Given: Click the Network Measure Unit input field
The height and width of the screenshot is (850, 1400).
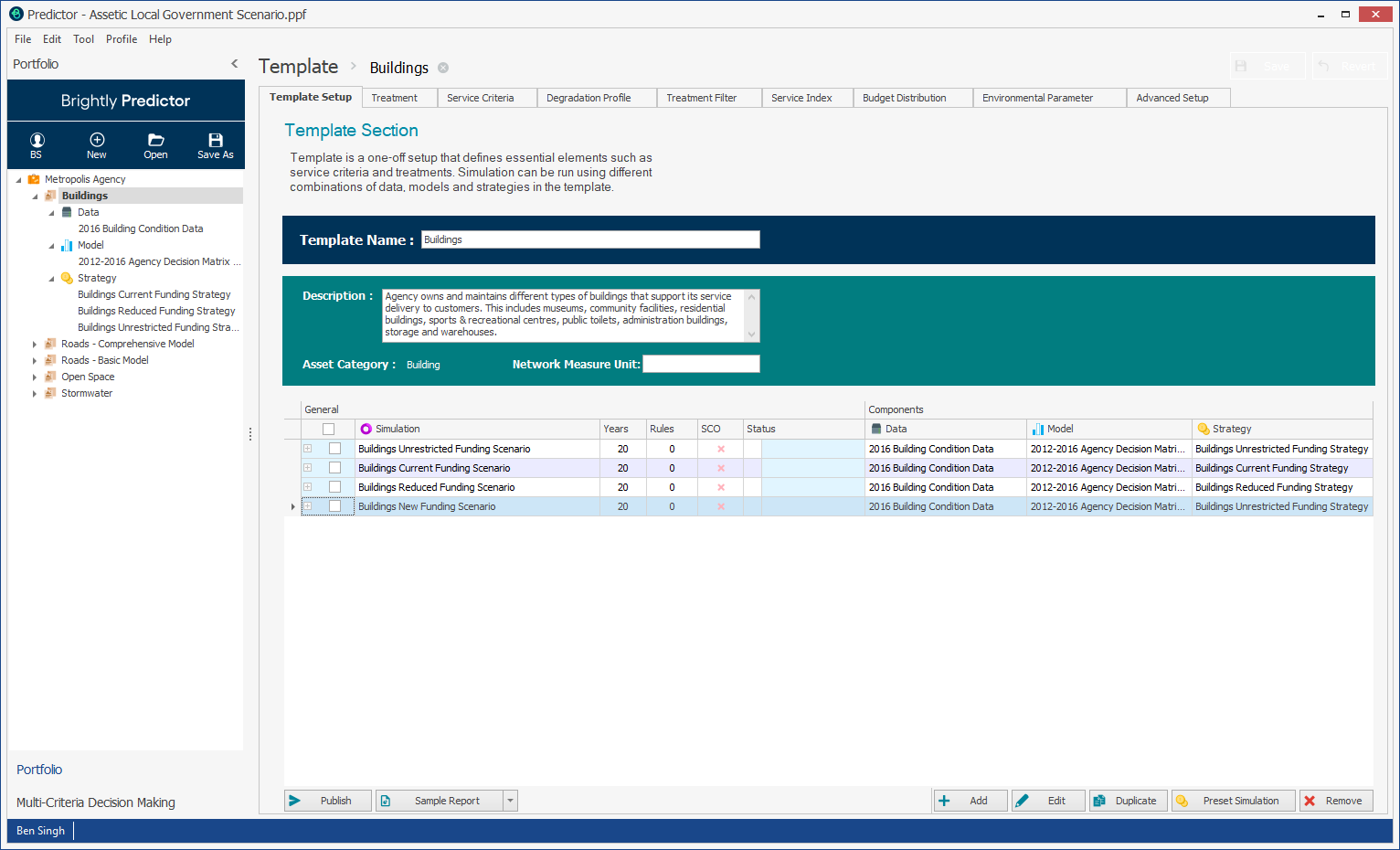Looking at the screenshot, I should (x=701, y=364).
